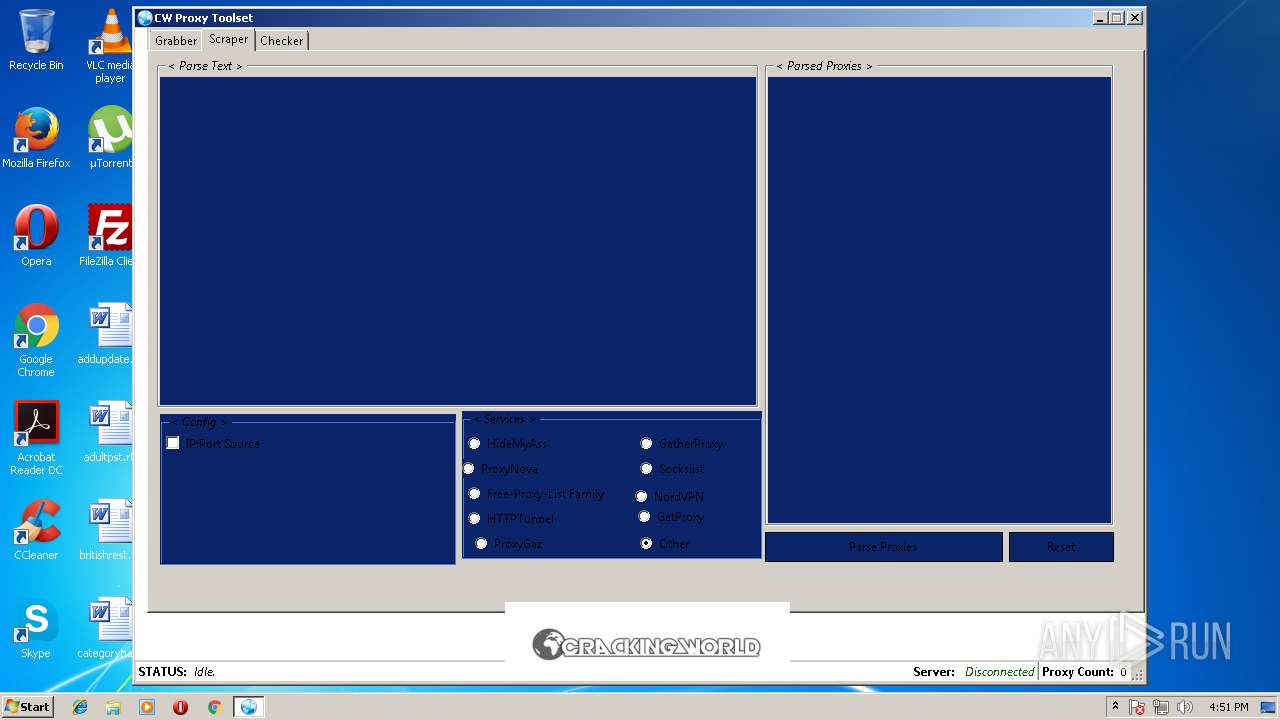Click the STATUS: Idle label
The image size is (1280, 720).
tap(177, 672)
